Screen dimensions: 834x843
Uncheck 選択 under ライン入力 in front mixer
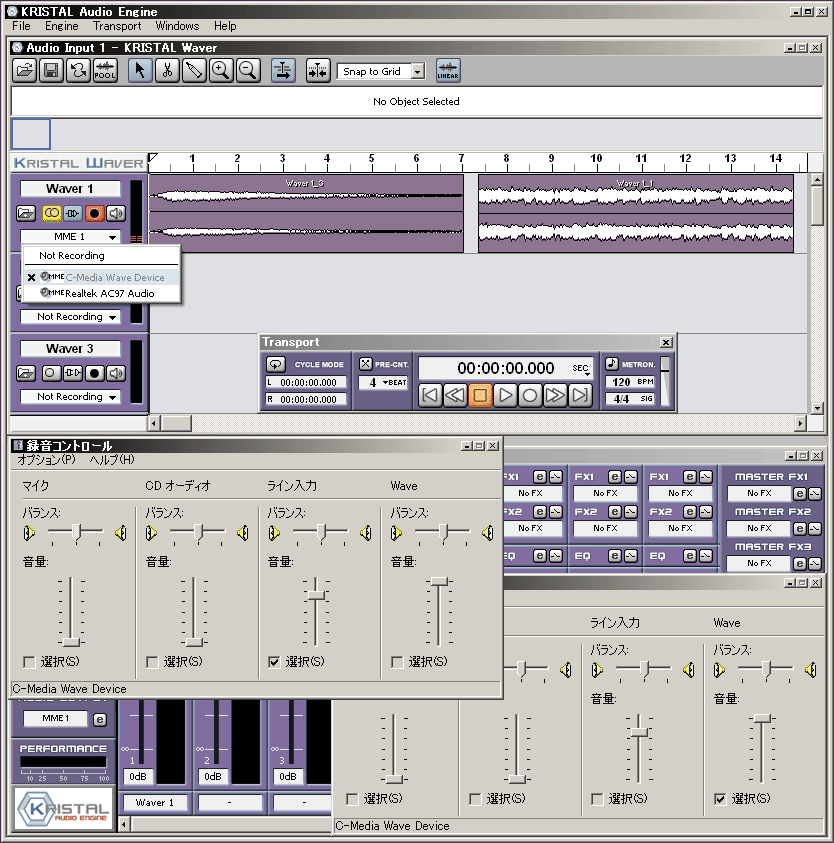pos(274,662)
